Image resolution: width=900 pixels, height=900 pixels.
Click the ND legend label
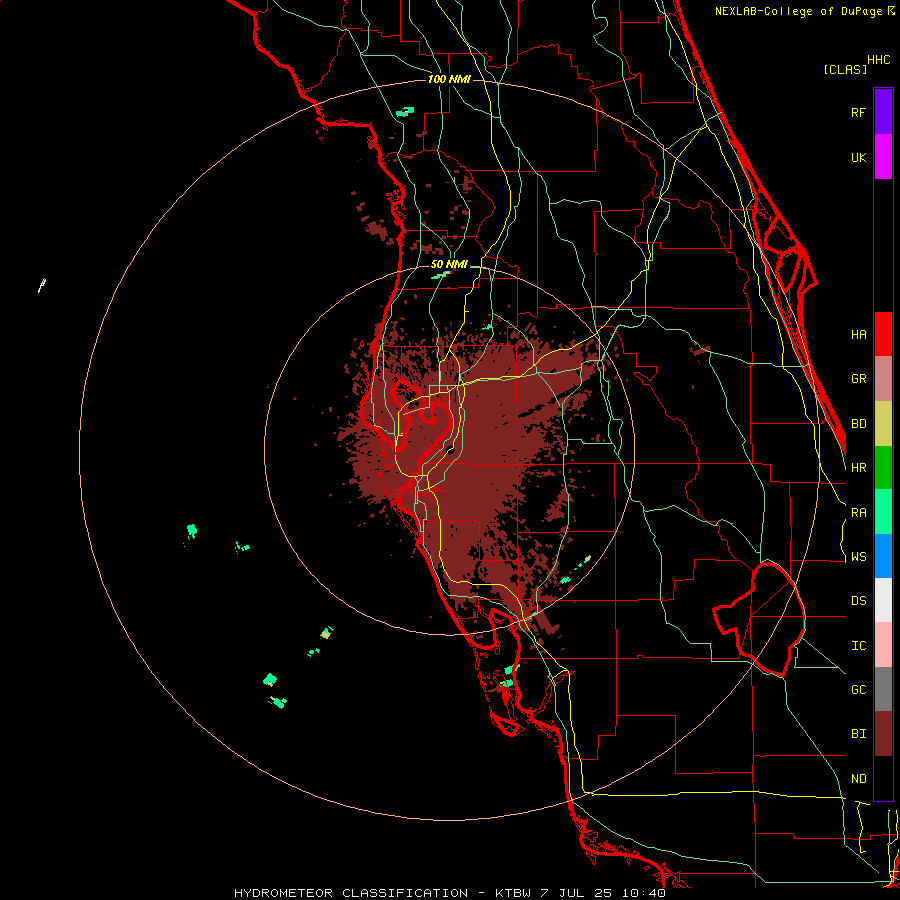coord(858,779)
